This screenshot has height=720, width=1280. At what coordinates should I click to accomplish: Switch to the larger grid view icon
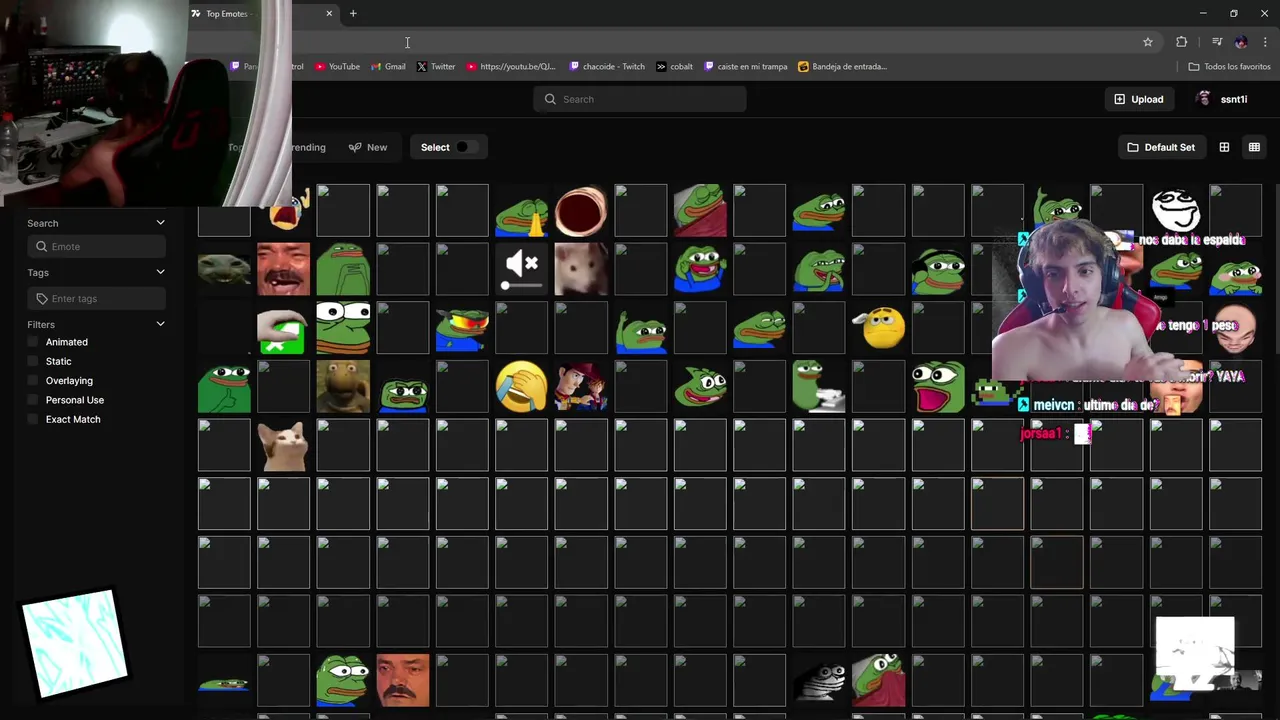pos(1224,147)
